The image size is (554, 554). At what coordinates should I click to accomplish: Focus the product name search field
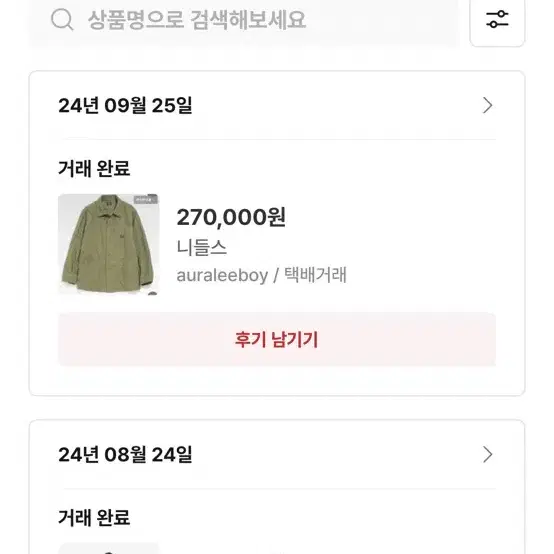click(244, 21)
